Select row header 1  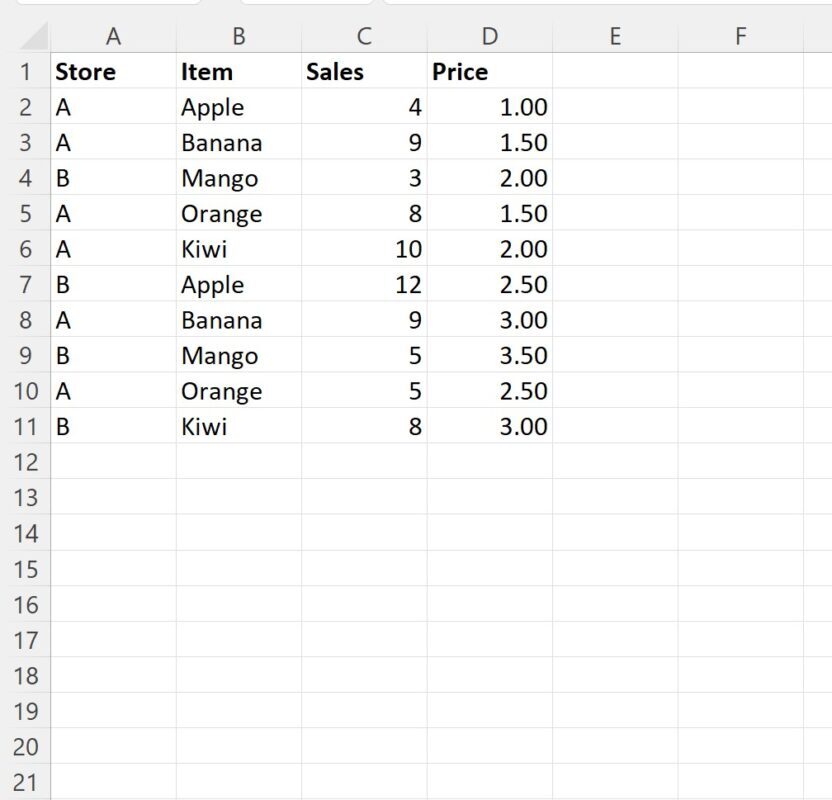click(24, 71)
